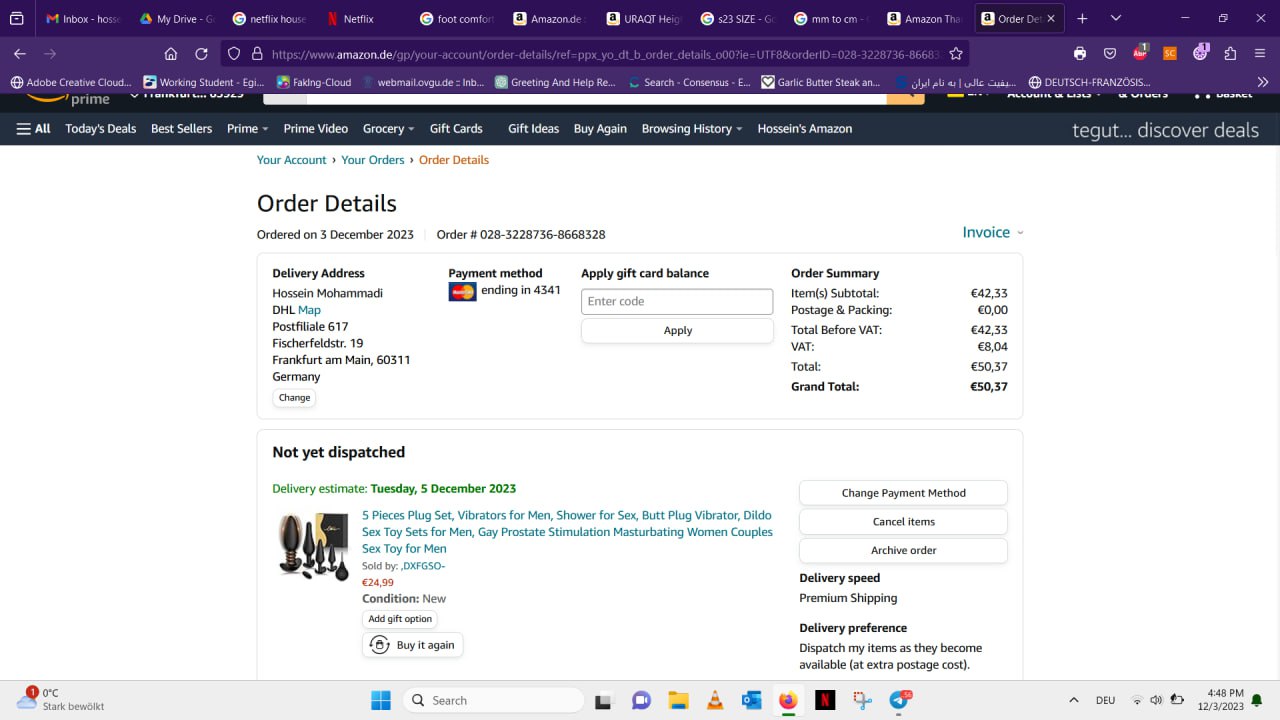The height and width of the screenshot is (720, 1280).
Task: Expand the Grocery navigation dropdown
Action: [x=389, y=129]
